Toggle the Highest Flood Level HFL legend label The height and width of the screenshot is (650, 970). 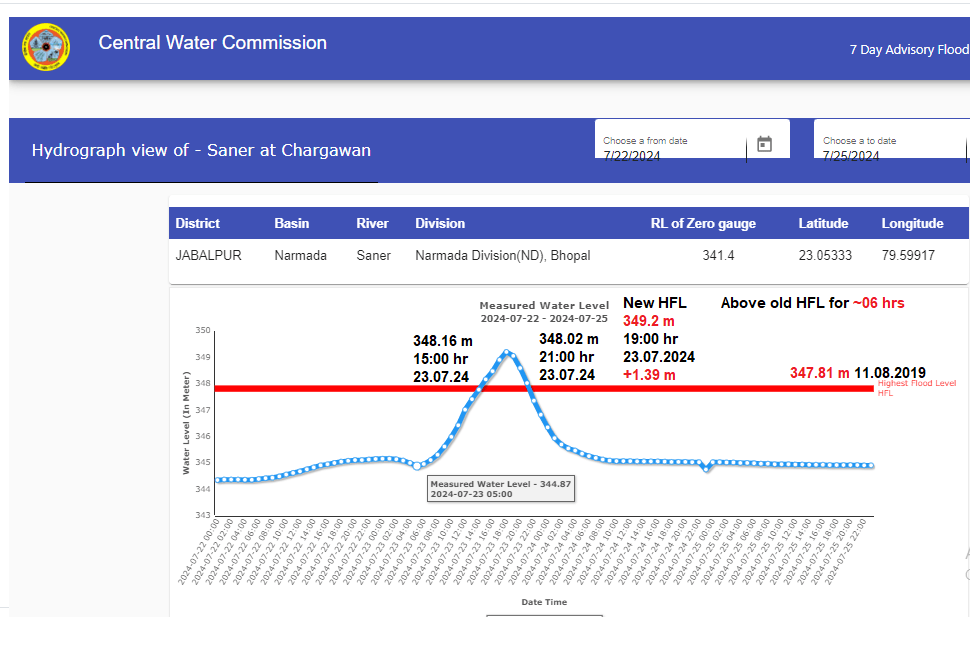[914, 388]
